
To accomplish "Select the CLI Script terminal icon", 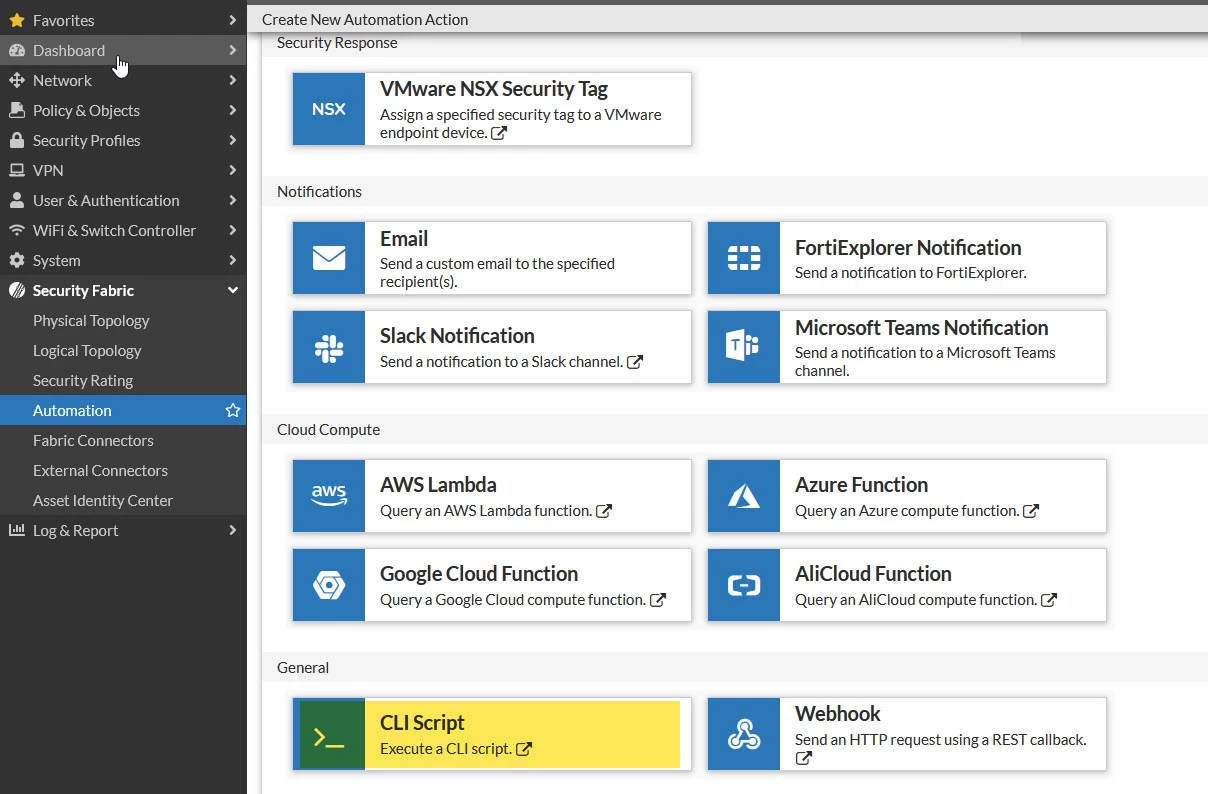I will [329, 734].
